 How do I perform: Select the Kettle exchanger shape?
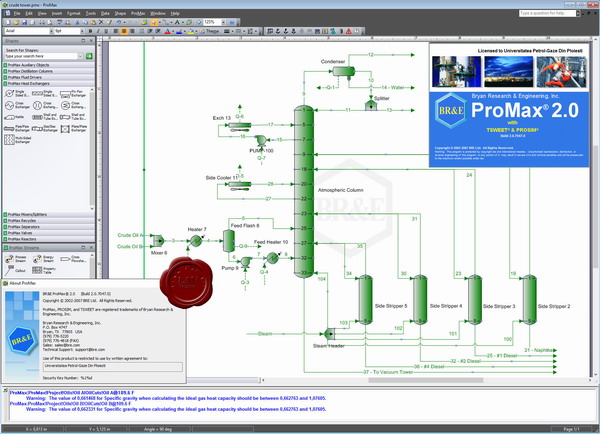click(x=14, y=117)
